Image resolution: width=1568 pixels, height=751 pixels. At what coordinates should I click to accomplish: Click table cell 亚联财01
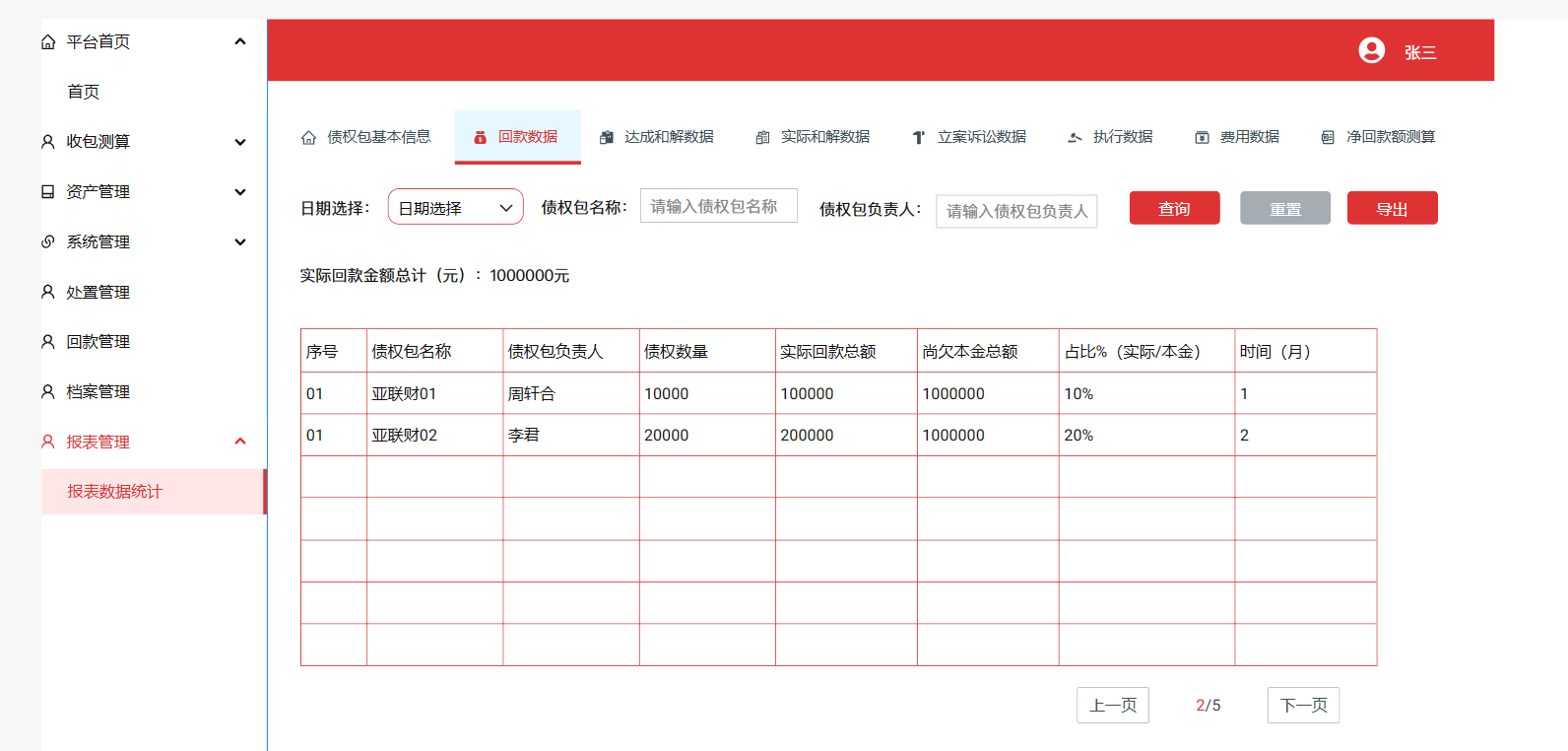click(x=434, y=393)
